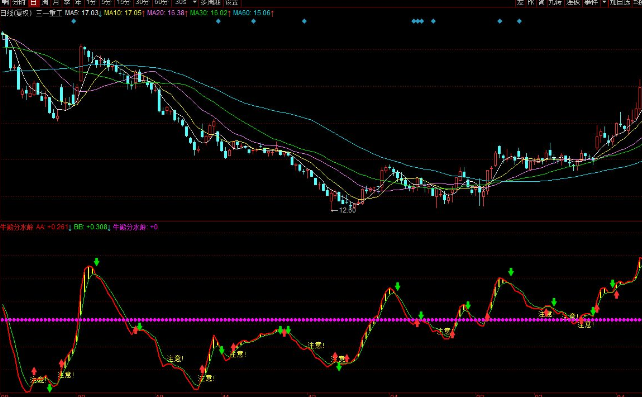This screenshot has height=398, width=642.
Task: Open the 日线 adjustment type label menu
Action: (16, 13)
